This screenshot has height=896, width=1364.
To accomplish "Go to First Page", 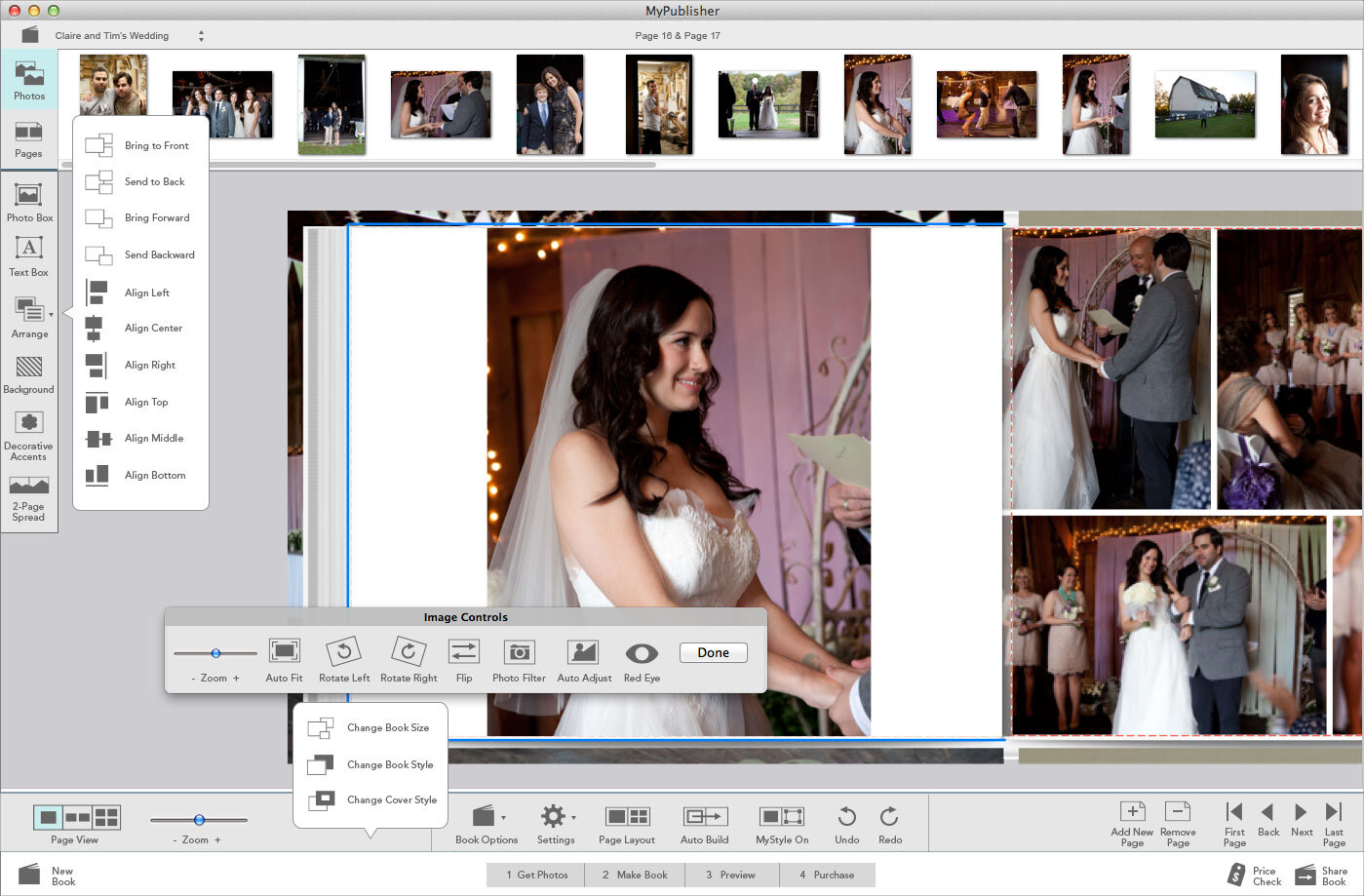I will (1234, 824).
